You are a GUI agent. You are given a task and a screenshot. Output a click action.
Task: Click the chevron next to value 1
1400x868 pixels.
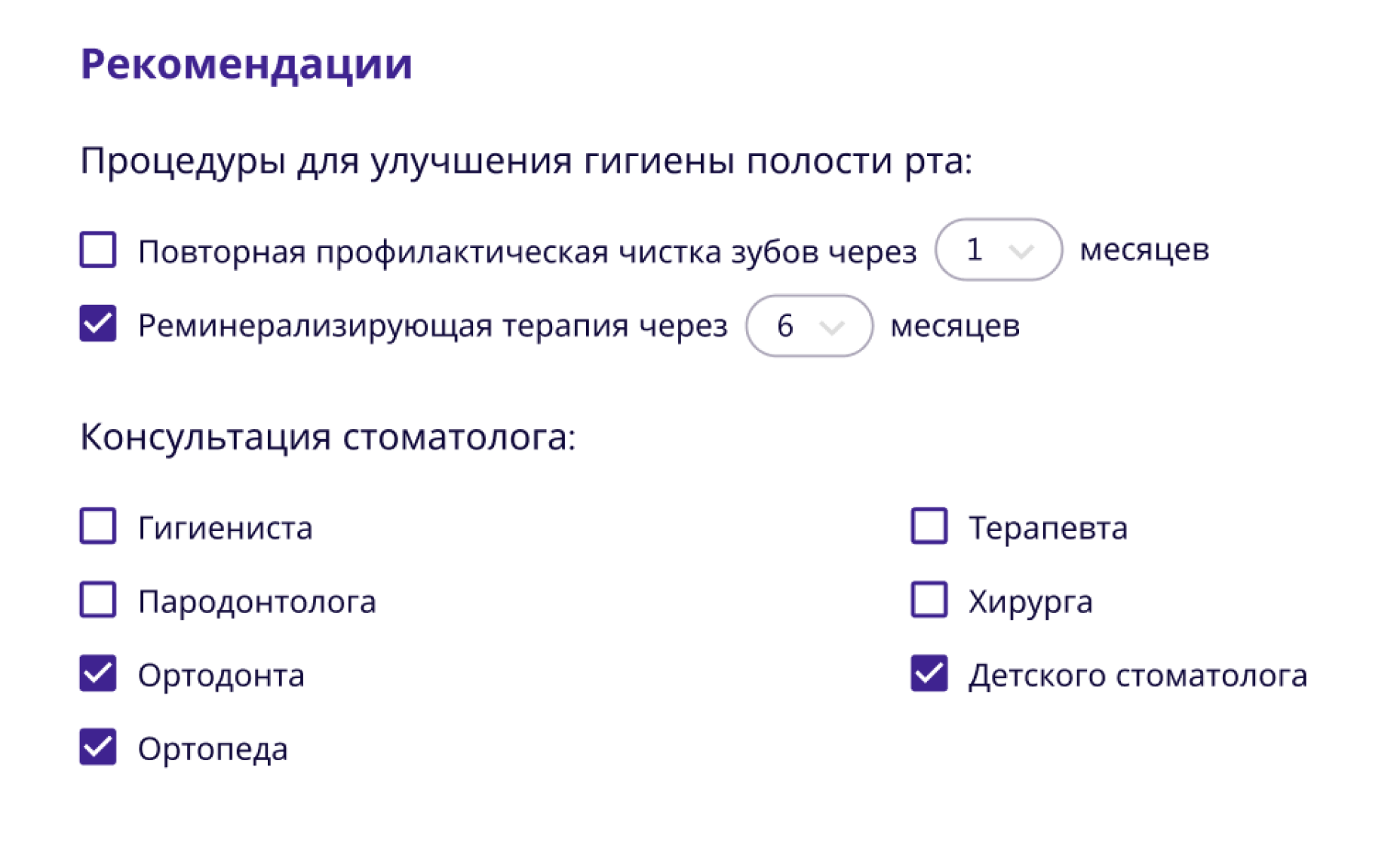[1021, 251]
